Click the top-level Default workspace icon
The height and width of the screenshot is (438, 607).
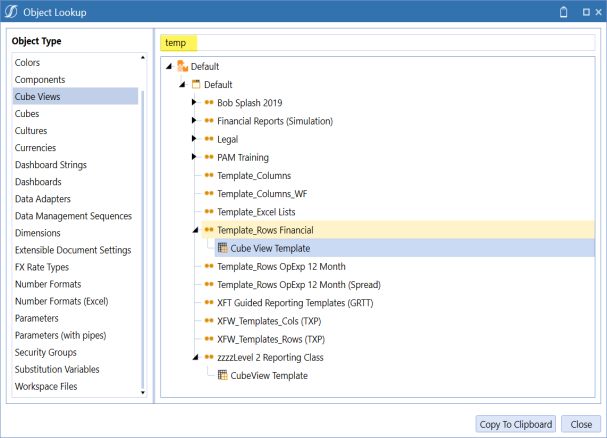click(x=182, y=66)
